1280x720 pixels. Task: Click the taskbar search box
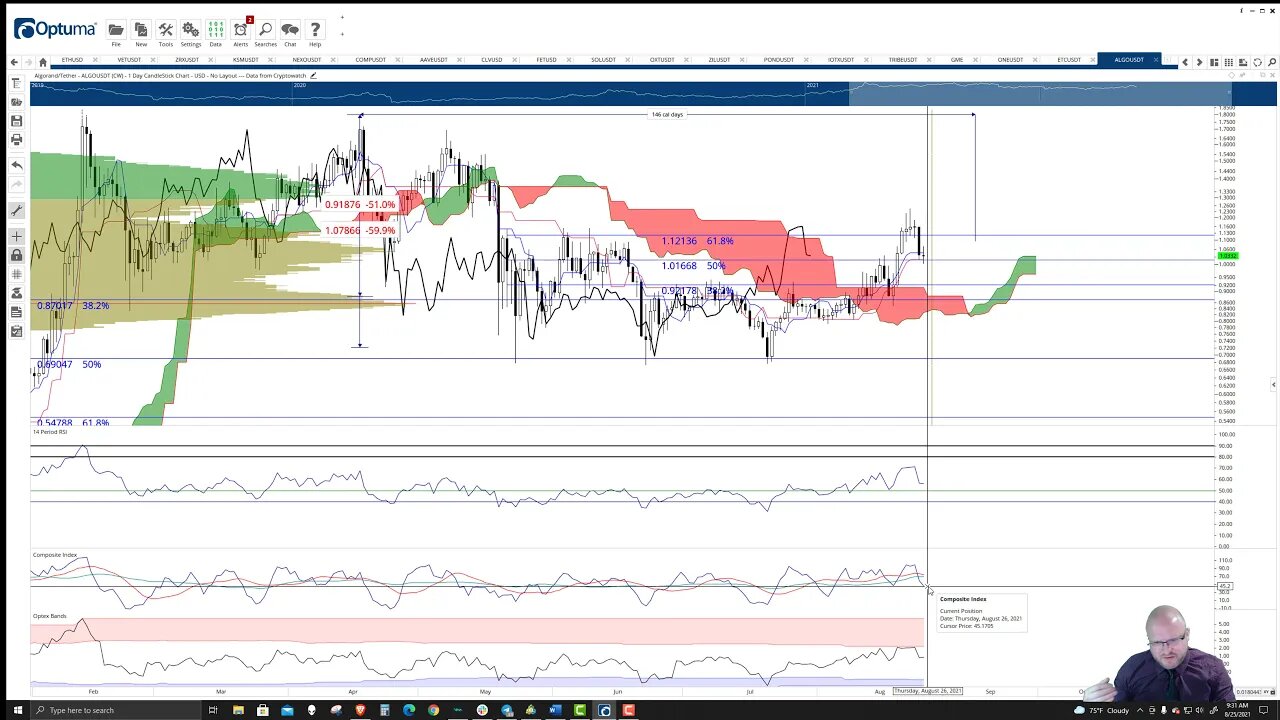[x=115, y=710]
